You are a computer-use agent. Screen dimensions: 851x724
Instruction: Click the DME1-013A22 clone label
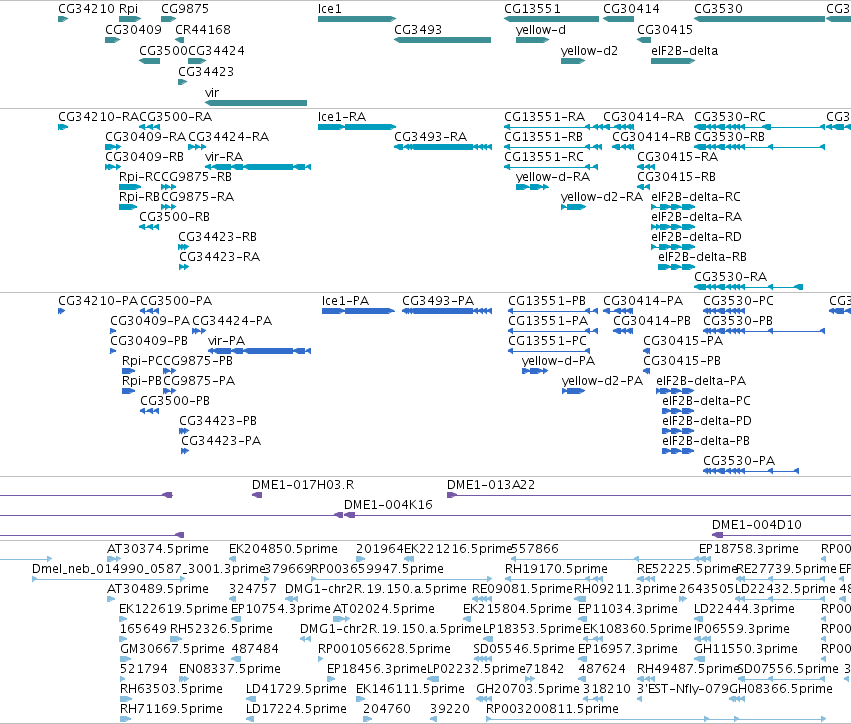[x=491, y=485]
